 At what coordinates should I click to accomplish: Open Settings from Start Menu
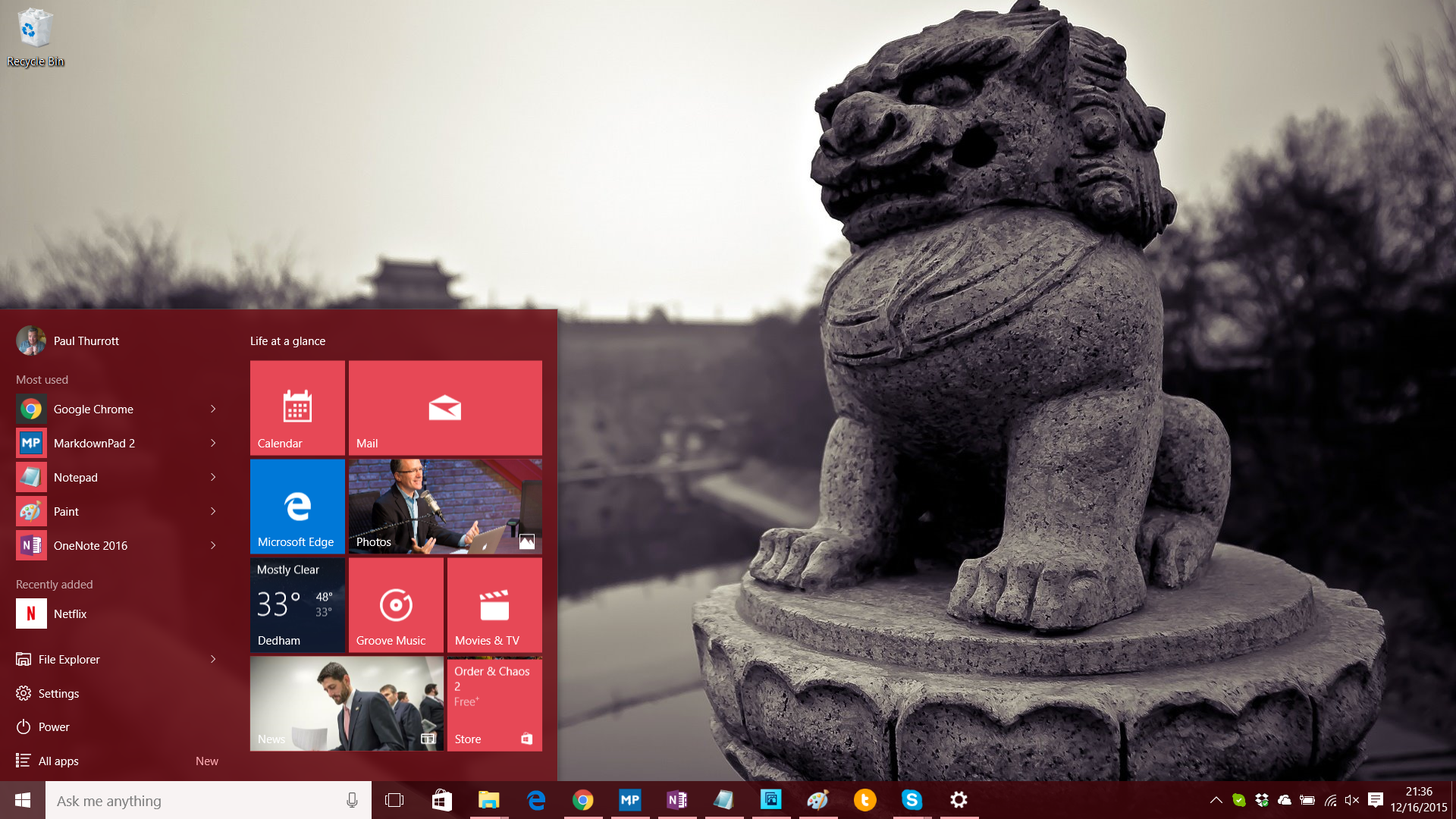pos(57,693)
